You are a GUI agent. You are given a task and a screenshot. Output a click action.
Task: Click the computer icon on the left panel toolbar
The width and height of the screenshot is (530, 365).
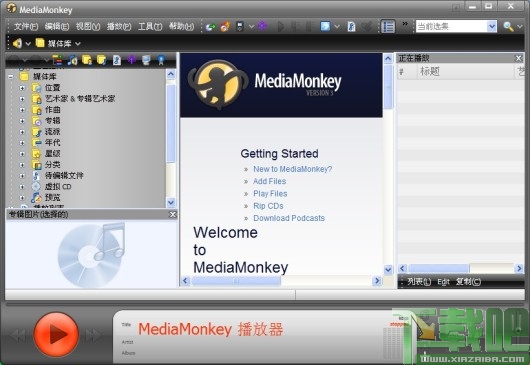pyautogui.click(x=146, y=60)
